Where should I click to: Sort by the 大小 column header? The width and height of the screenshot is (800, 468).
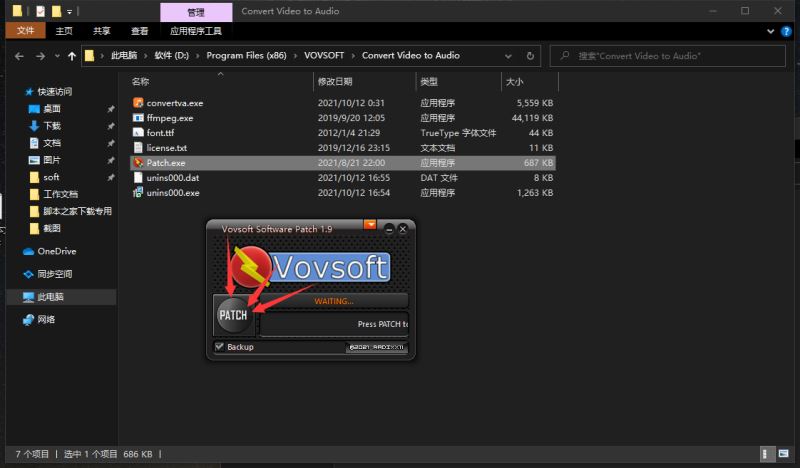514,82
